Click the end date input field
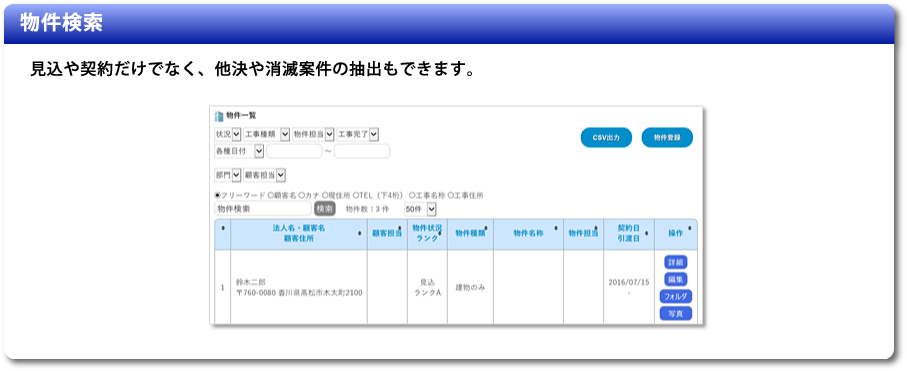The width and height of the screenshot is (907, 371). pos(362,151)
